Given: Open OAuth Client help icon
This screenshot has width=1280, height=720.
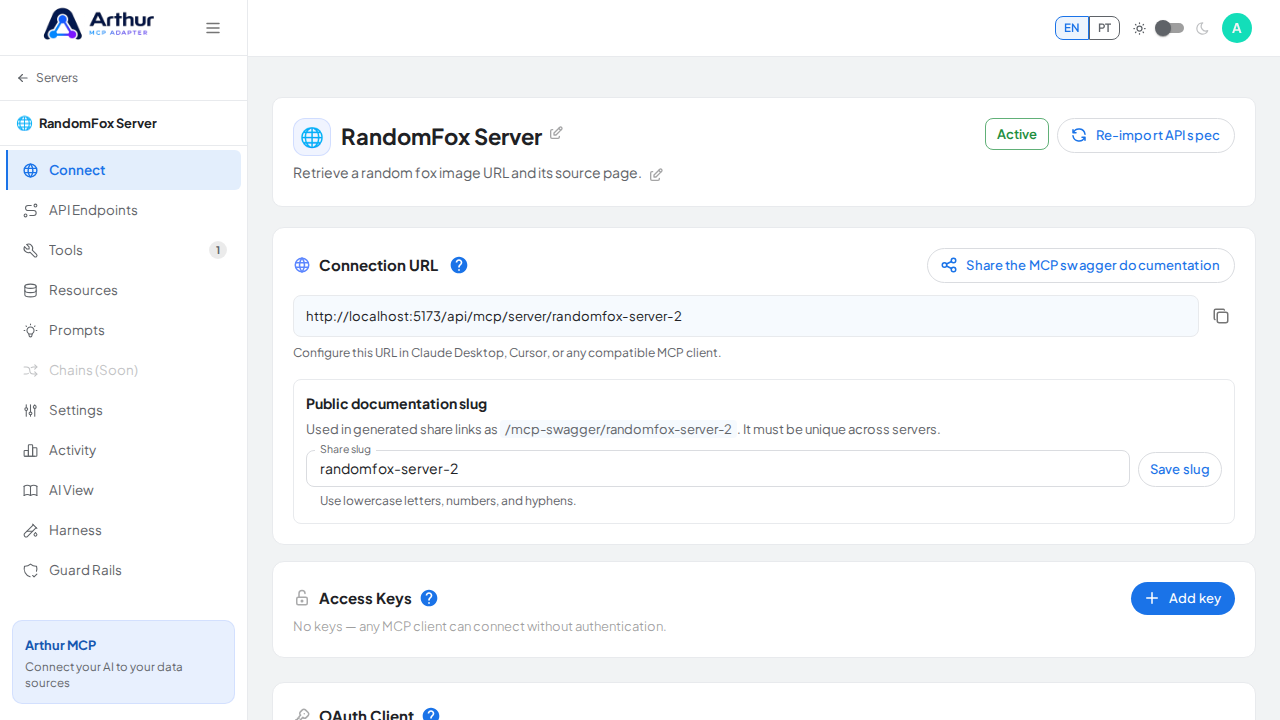Looking at the screenshot, I should pyautogui.click(x=431, y=715).
